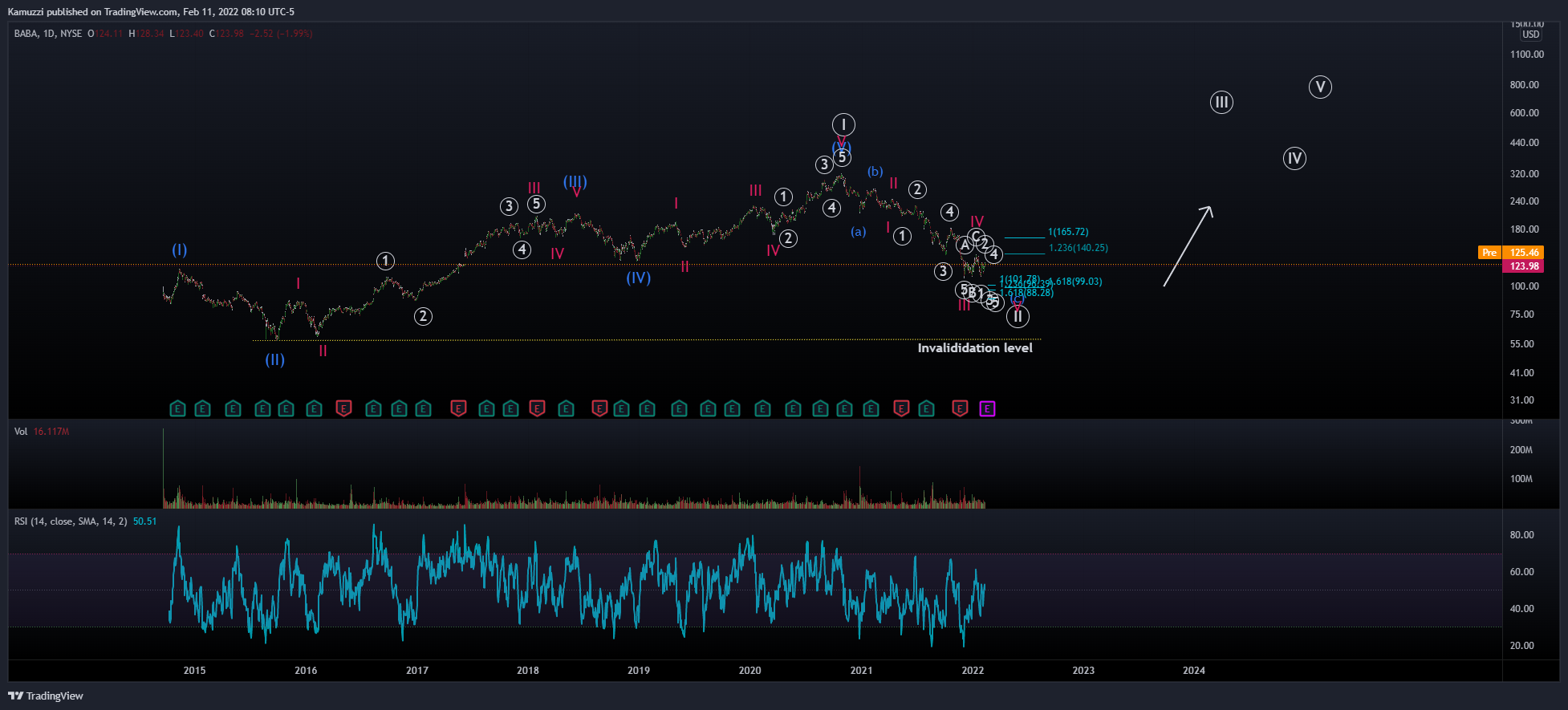Click the 800.00 price axis label
This screenshot has height=710, width=1568.
[x=1525, y=85]
